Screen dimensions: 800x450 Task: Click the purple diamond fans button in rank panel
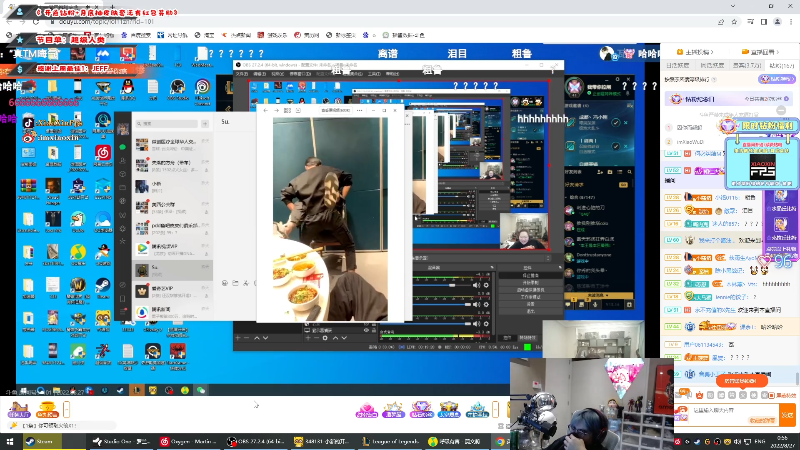coord(777,79)
